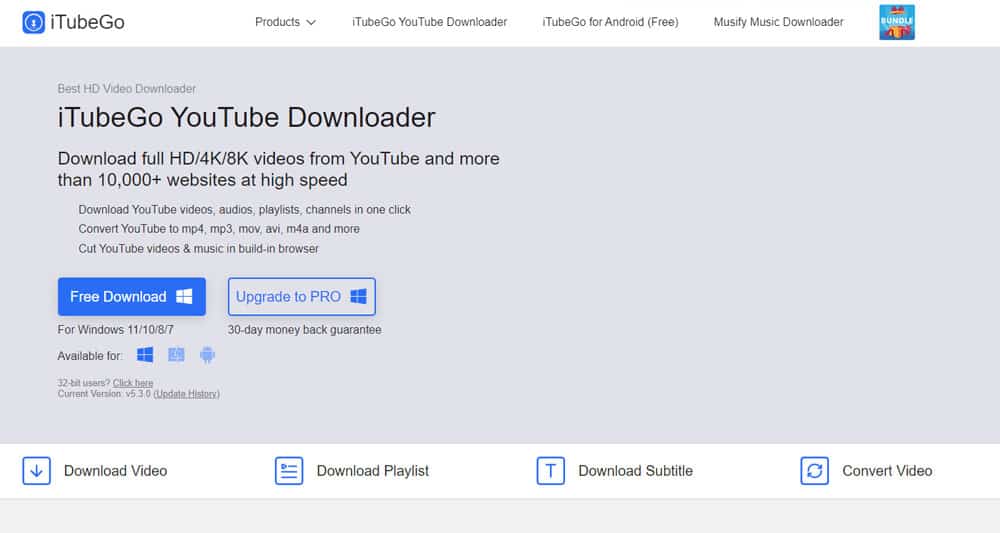Click the Upgrade to PRO button
1000x533 pixels.
point(301,297)
